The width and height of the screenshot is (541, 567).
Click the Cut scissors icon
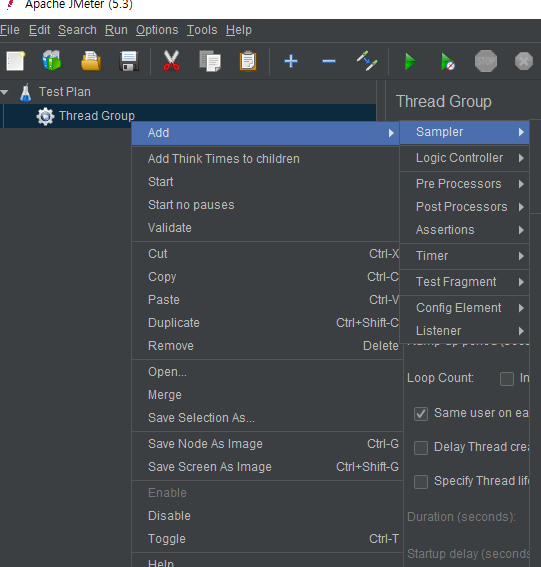click(171, 61)
